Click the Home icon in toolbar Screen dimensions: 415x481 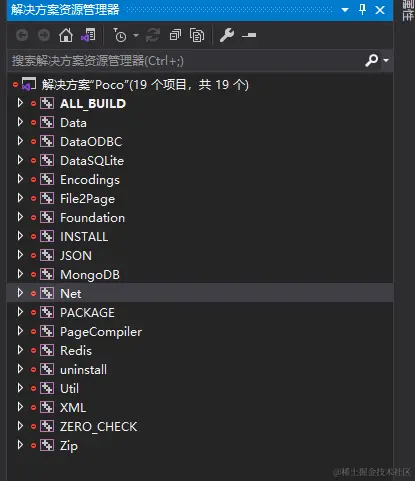(x=66, y=35)
